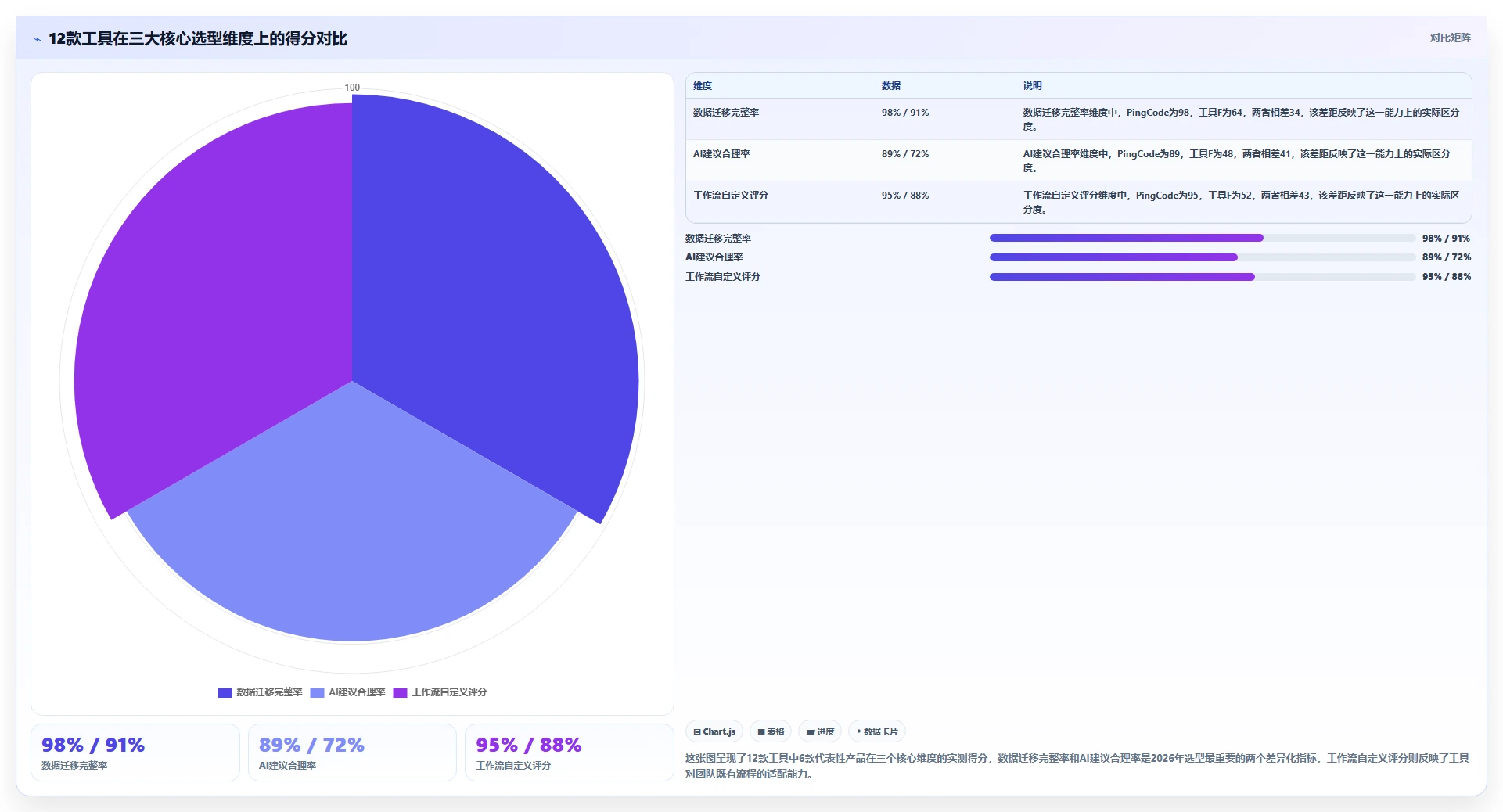Click the 89% / 72% value right of the progress bar
Screen dimensions: 1503x812
[x=1446, y=257]
